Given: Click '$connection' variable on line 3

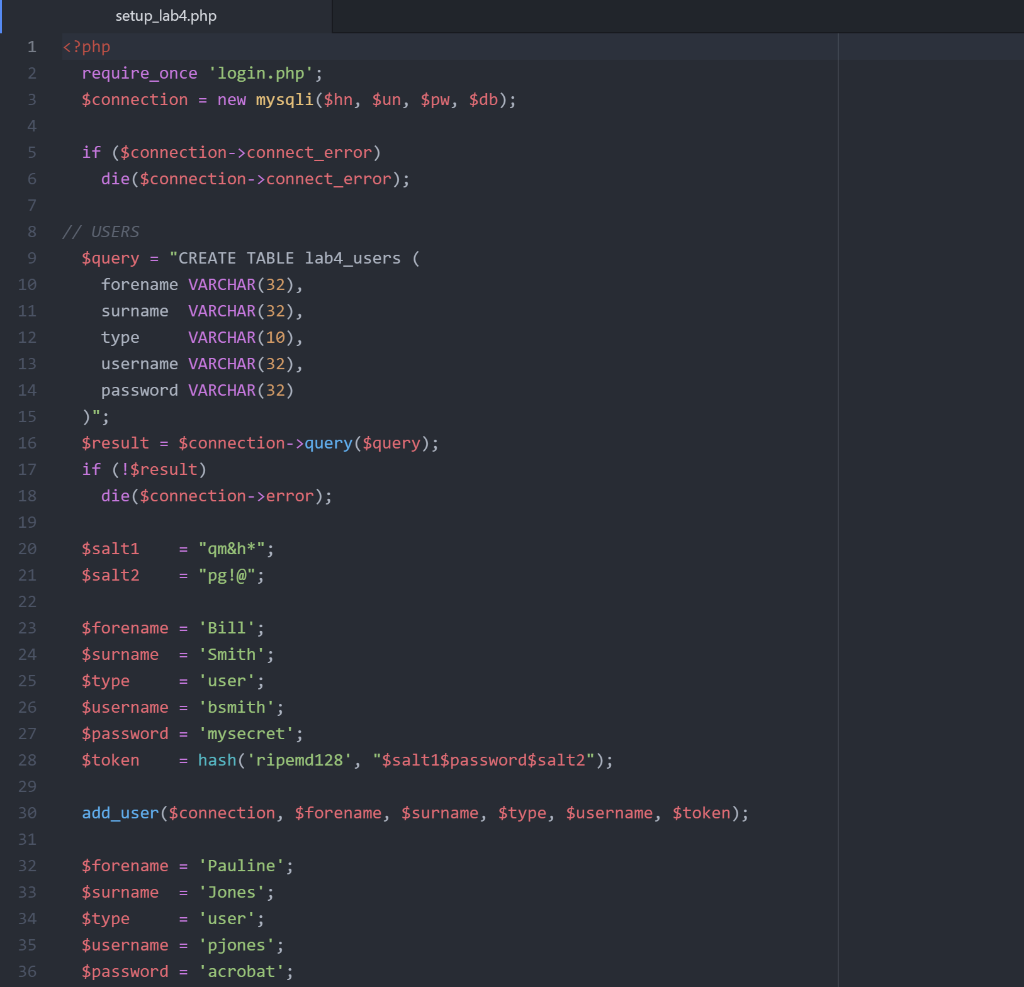Looking at the screenshot, I should [135, 100].
